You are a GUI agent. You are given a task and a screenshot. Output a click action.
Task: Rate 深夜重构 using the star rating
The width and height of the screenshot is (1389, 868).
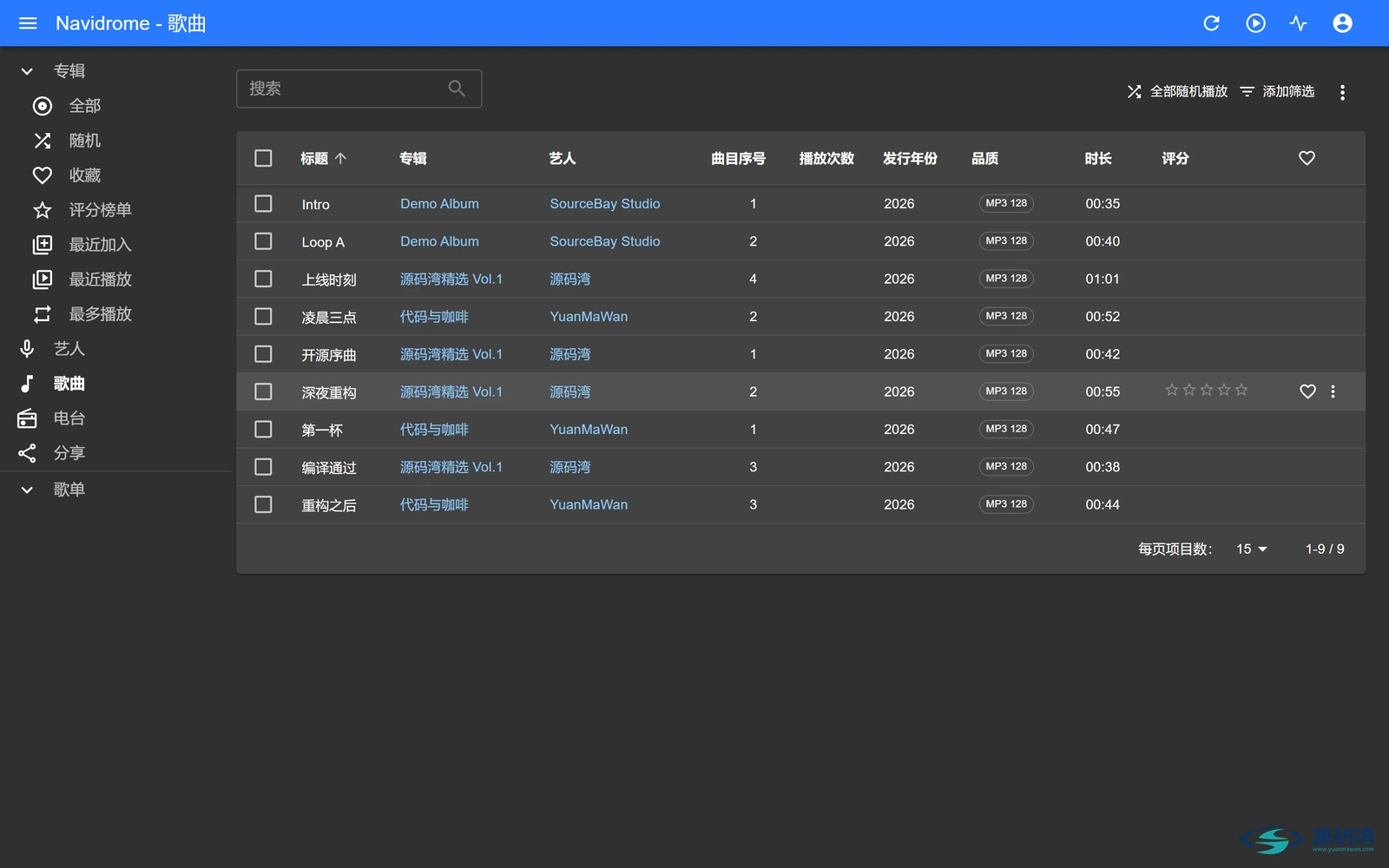click(x=1207, y=391)
